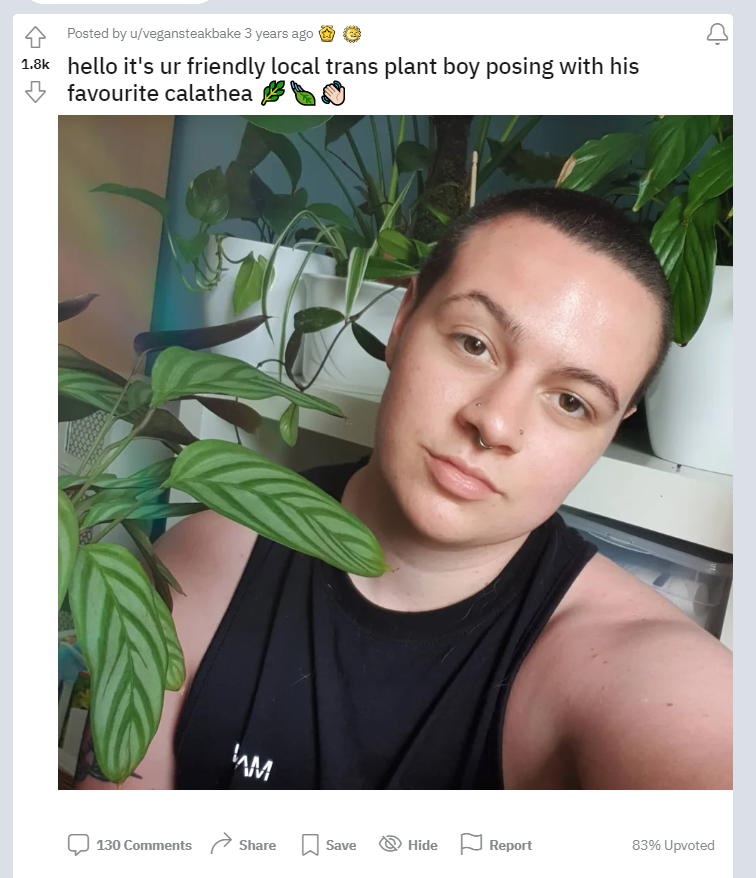Open the 130 Comments text link
The width and height of the screenshot is (756, 878).
[144, 845]
